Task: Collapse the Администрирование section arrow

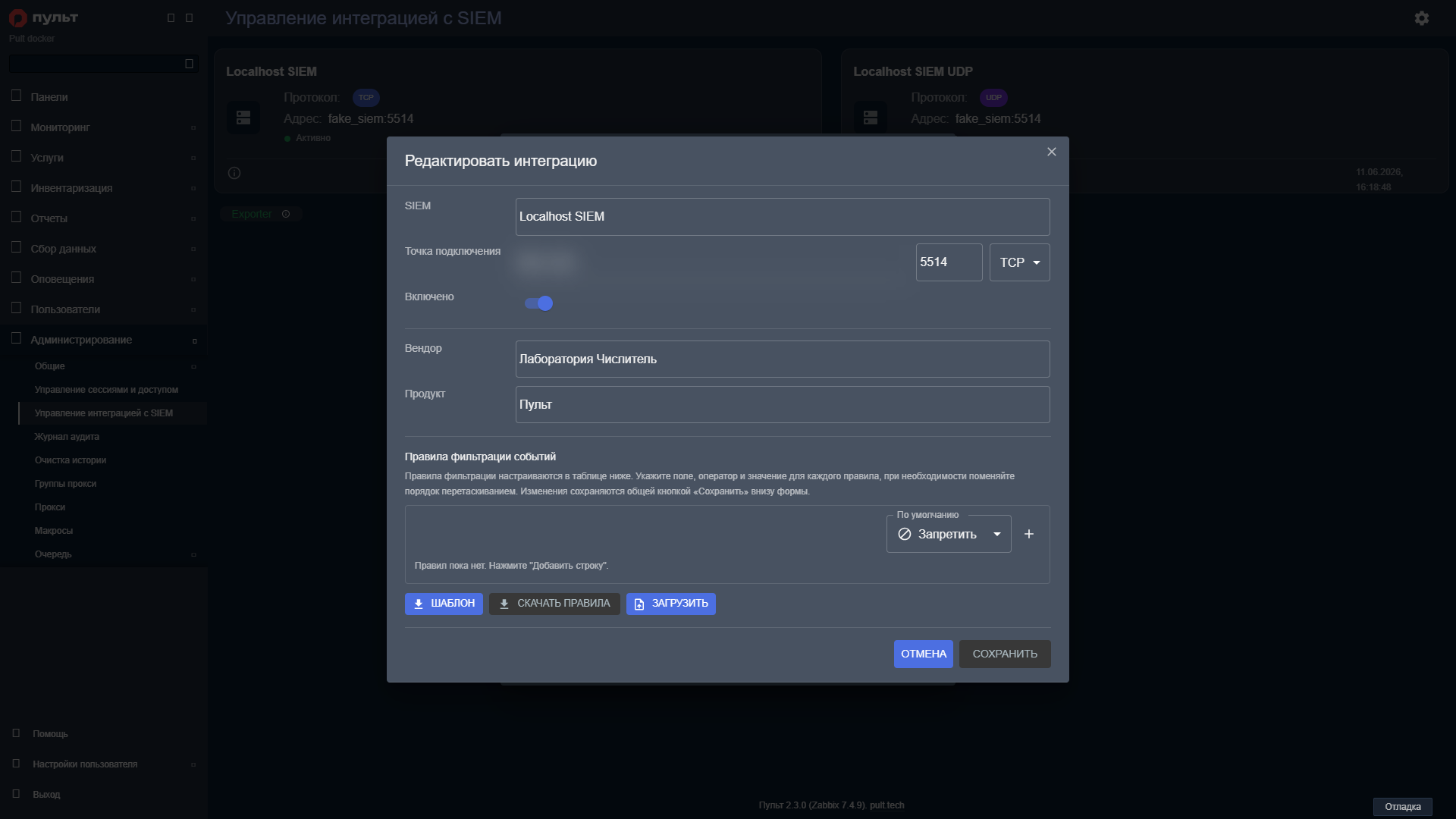Action: (x=194, y=340)
